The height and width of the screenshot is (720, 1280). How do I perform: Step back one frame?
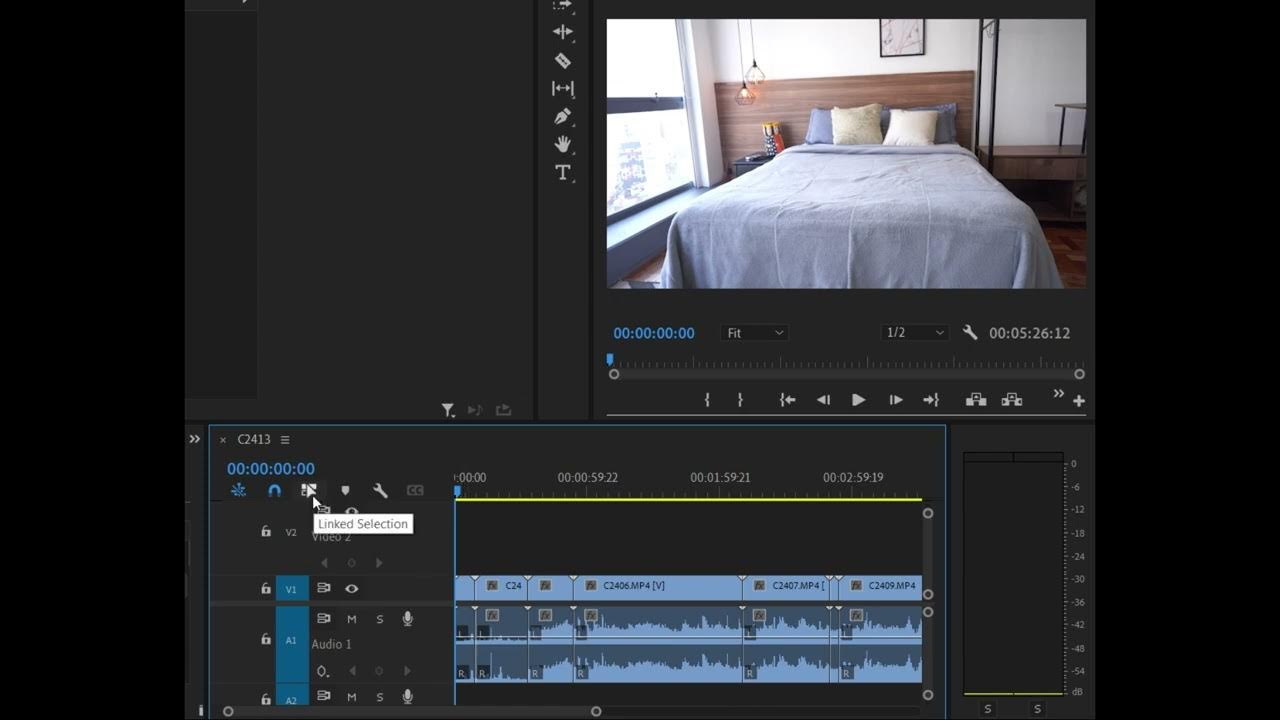coord(823,400)
